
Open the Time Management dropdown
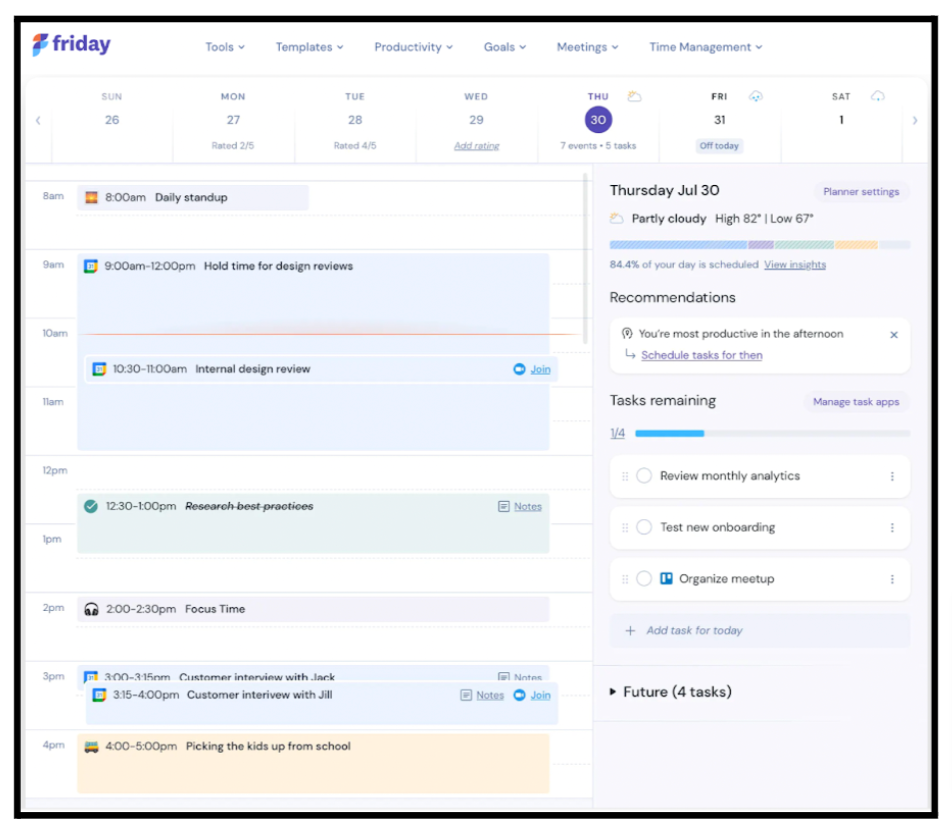tap(705, 47)
